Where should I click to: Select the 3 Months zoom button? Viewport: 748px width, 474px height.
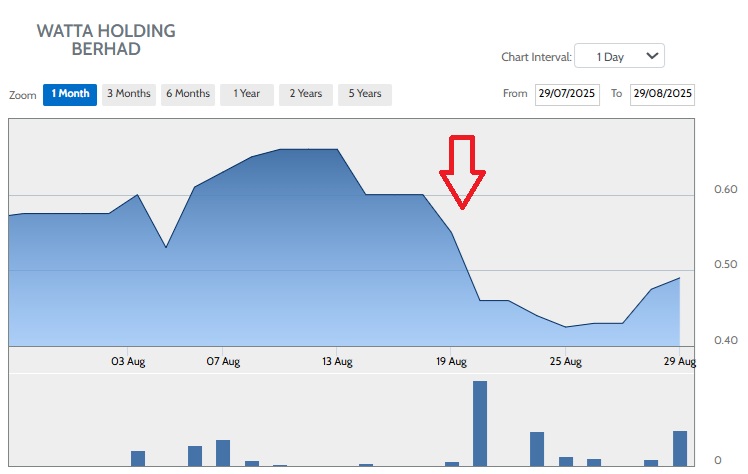tap(129, 94)
